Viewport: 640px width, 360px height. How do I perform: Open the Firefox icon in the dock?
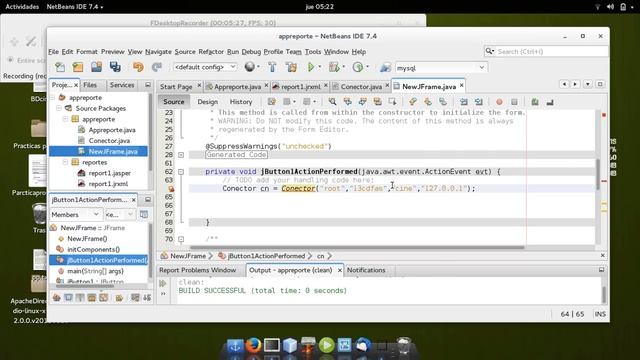click(253, 345)
